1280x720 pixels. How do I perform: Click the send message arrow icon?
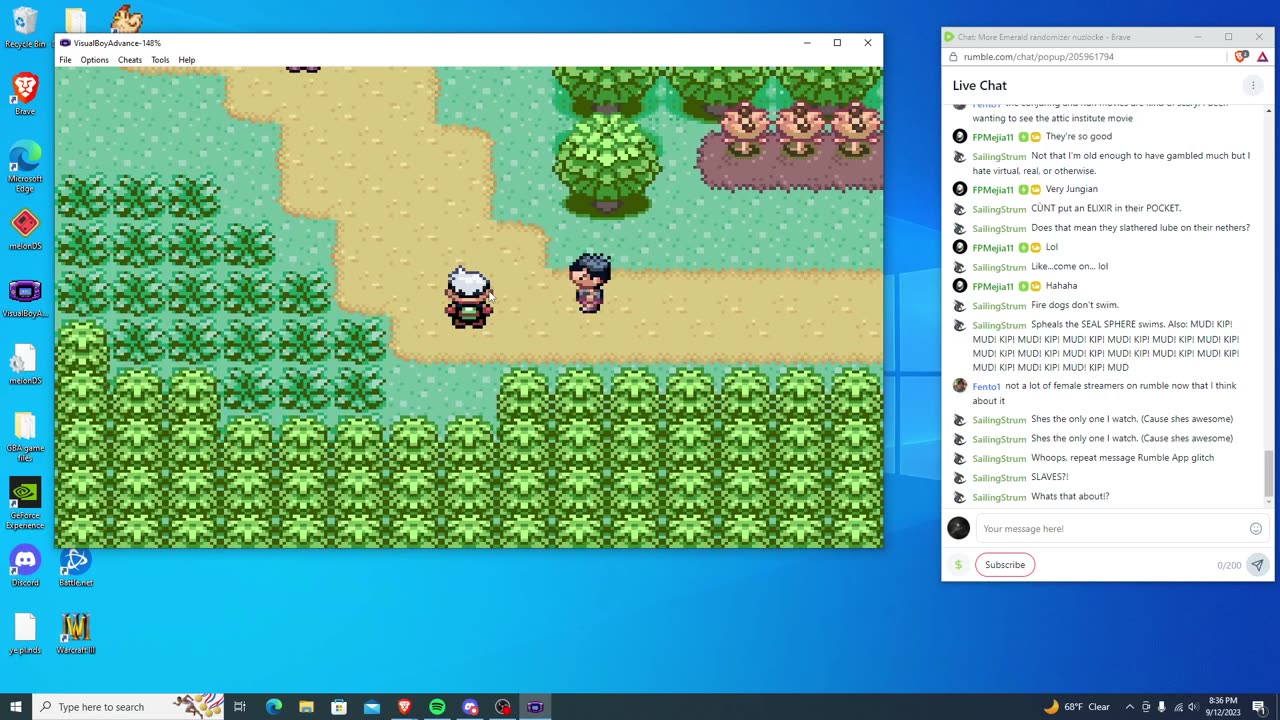pos(1257,565)
